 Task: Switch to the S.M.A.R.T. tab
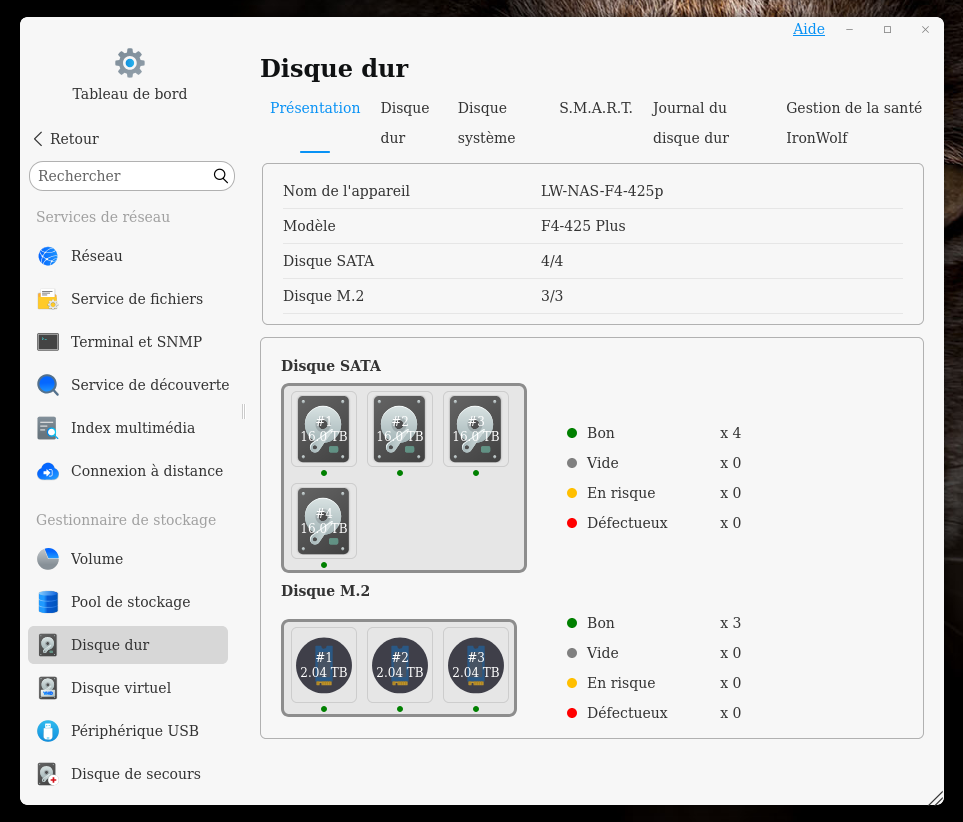pyautogui.click(x=595, y=108)
